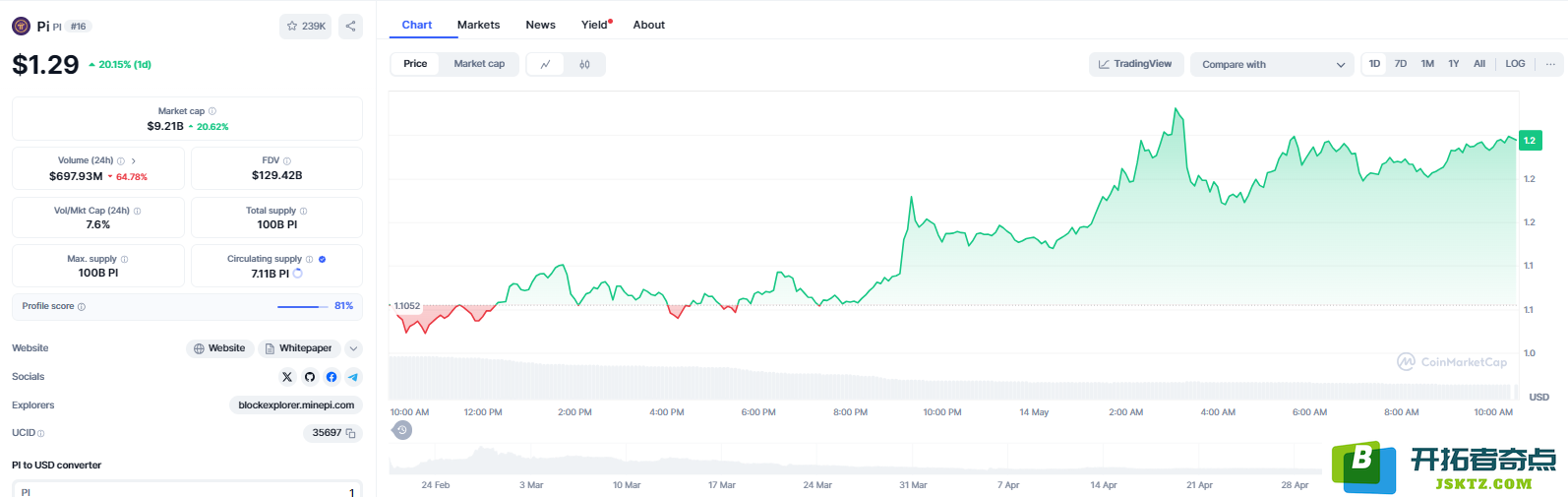Viewport: 1568px width, 497px height.
Task: Open the Pi Website link
Action: [219, 348]
